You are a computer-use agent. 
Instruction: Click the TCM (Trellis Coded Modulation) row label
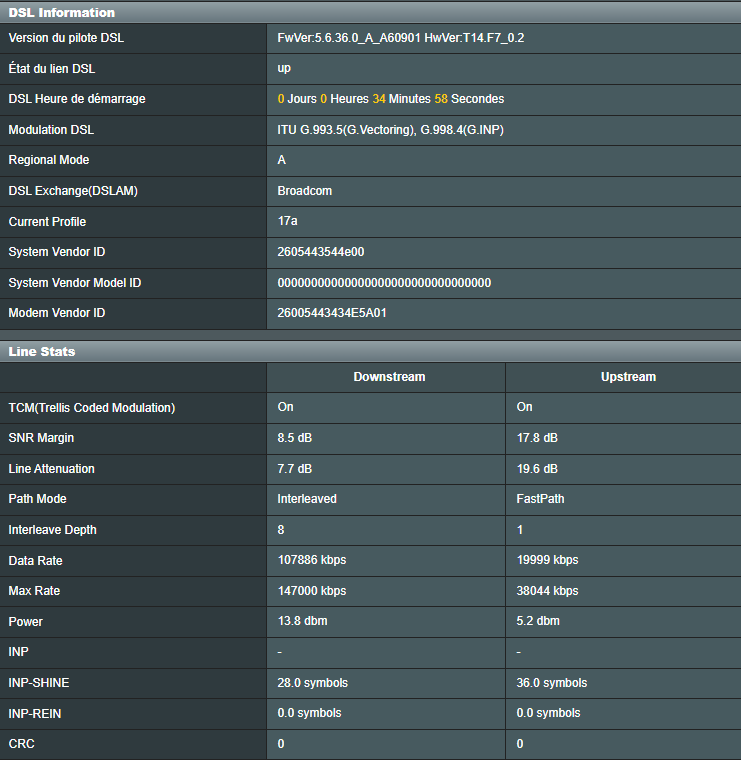click(92, 408)
